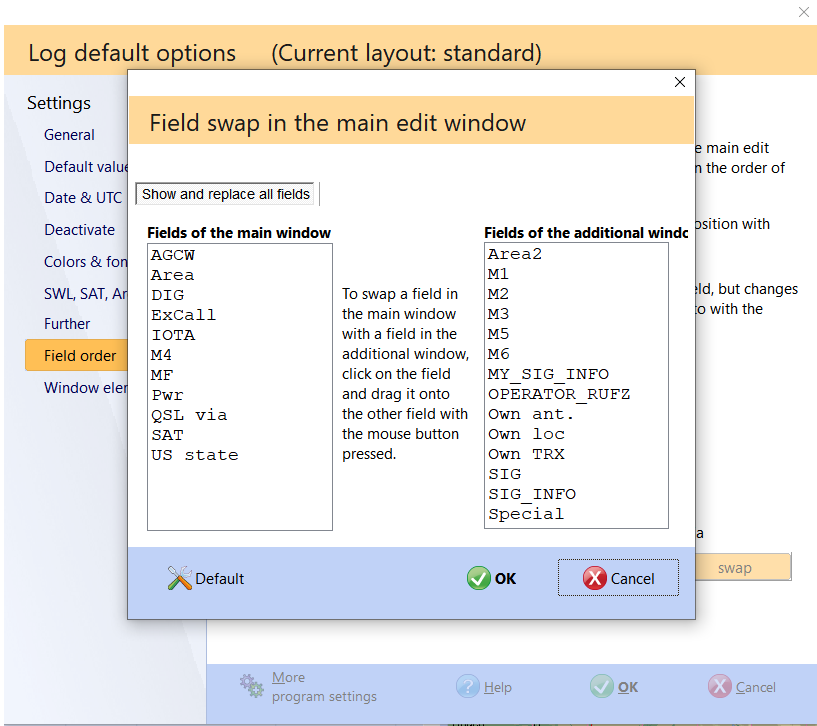The height and width of the screenshot is (726, 817).
Task: Click the swap button in background window
Action: tap(742, 567)
